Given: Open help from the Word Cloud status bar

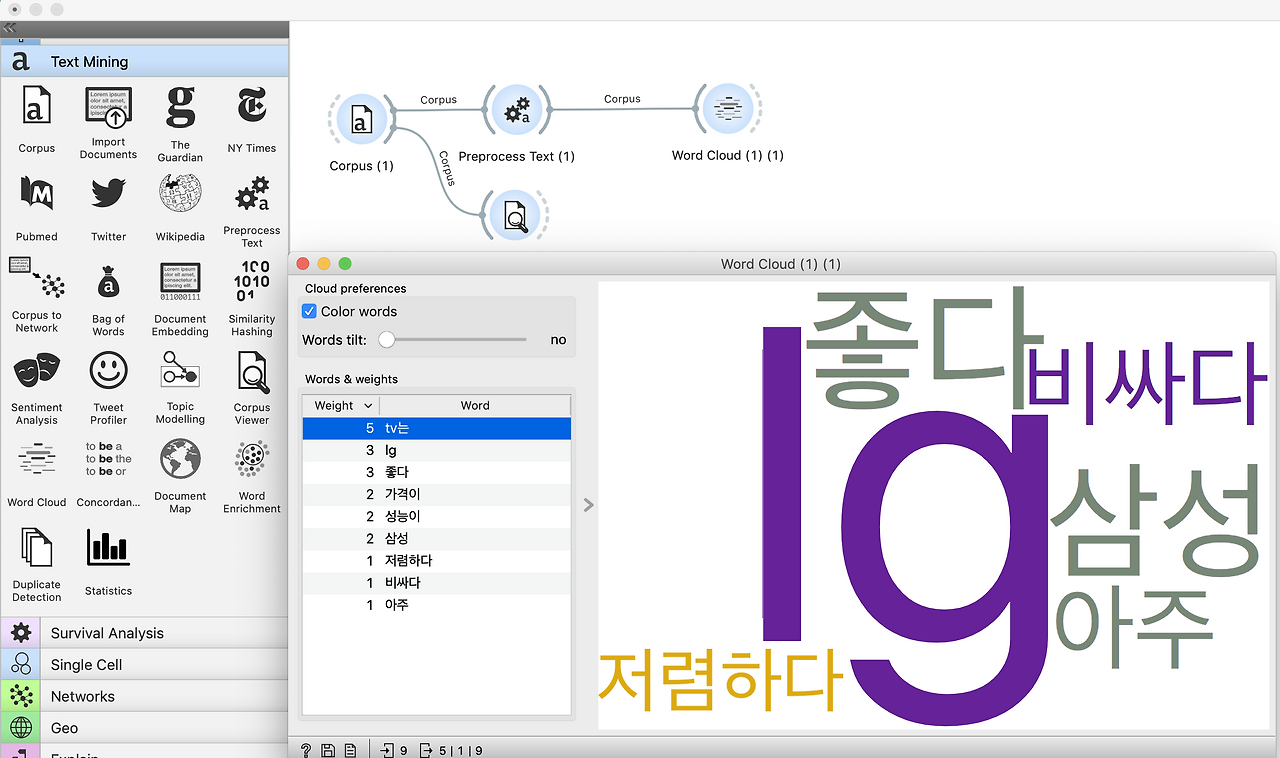Looking at the screenshot, I should pos(306,750).
